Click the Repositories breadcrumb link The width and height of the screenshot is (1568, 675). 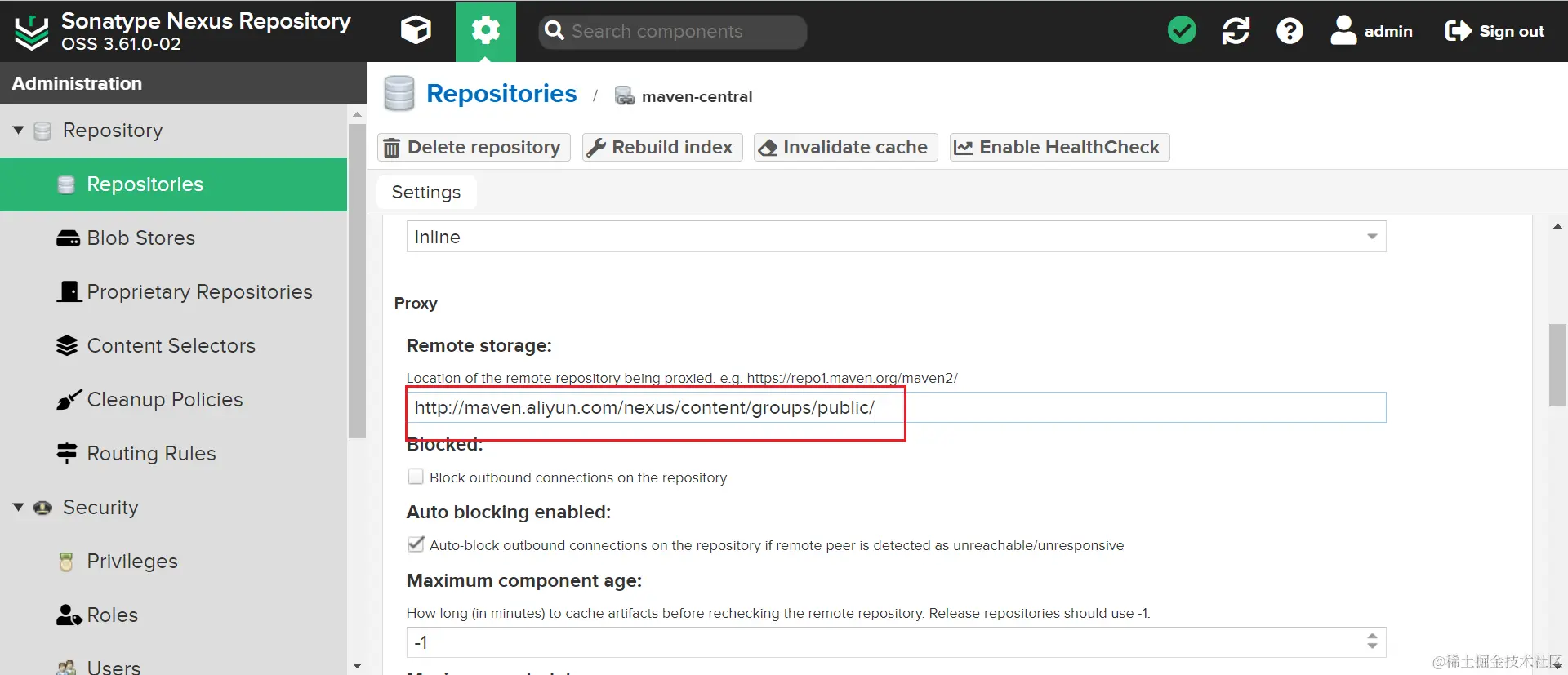point(501,94)
